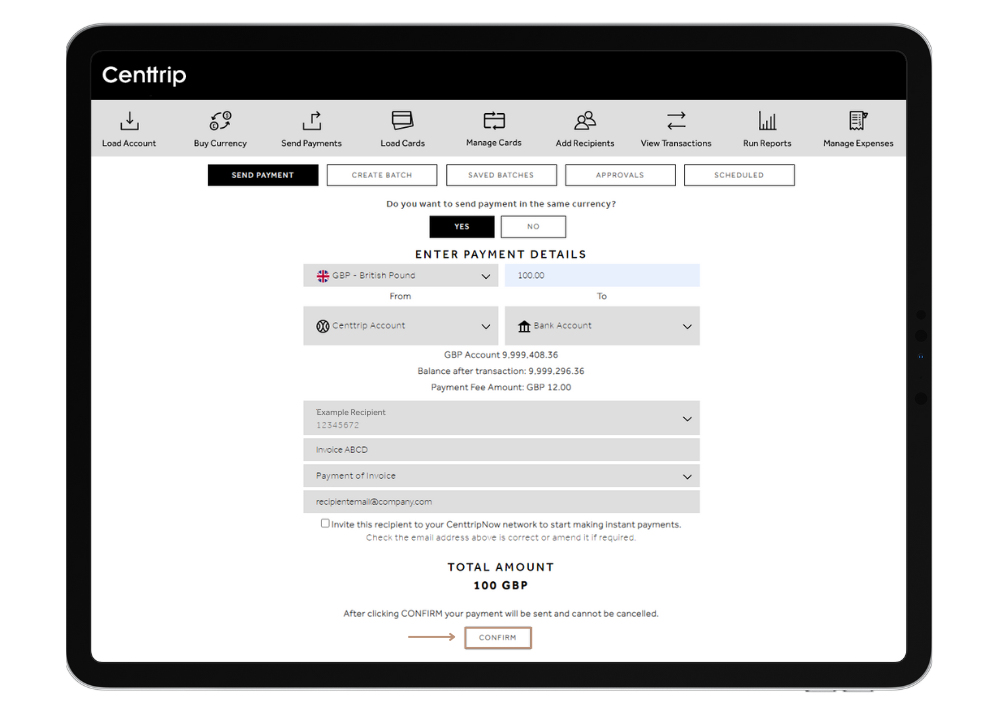This screenshot has width=1000, height=720.
Task: Open the Load Cards icon
Action: point(402,122)
